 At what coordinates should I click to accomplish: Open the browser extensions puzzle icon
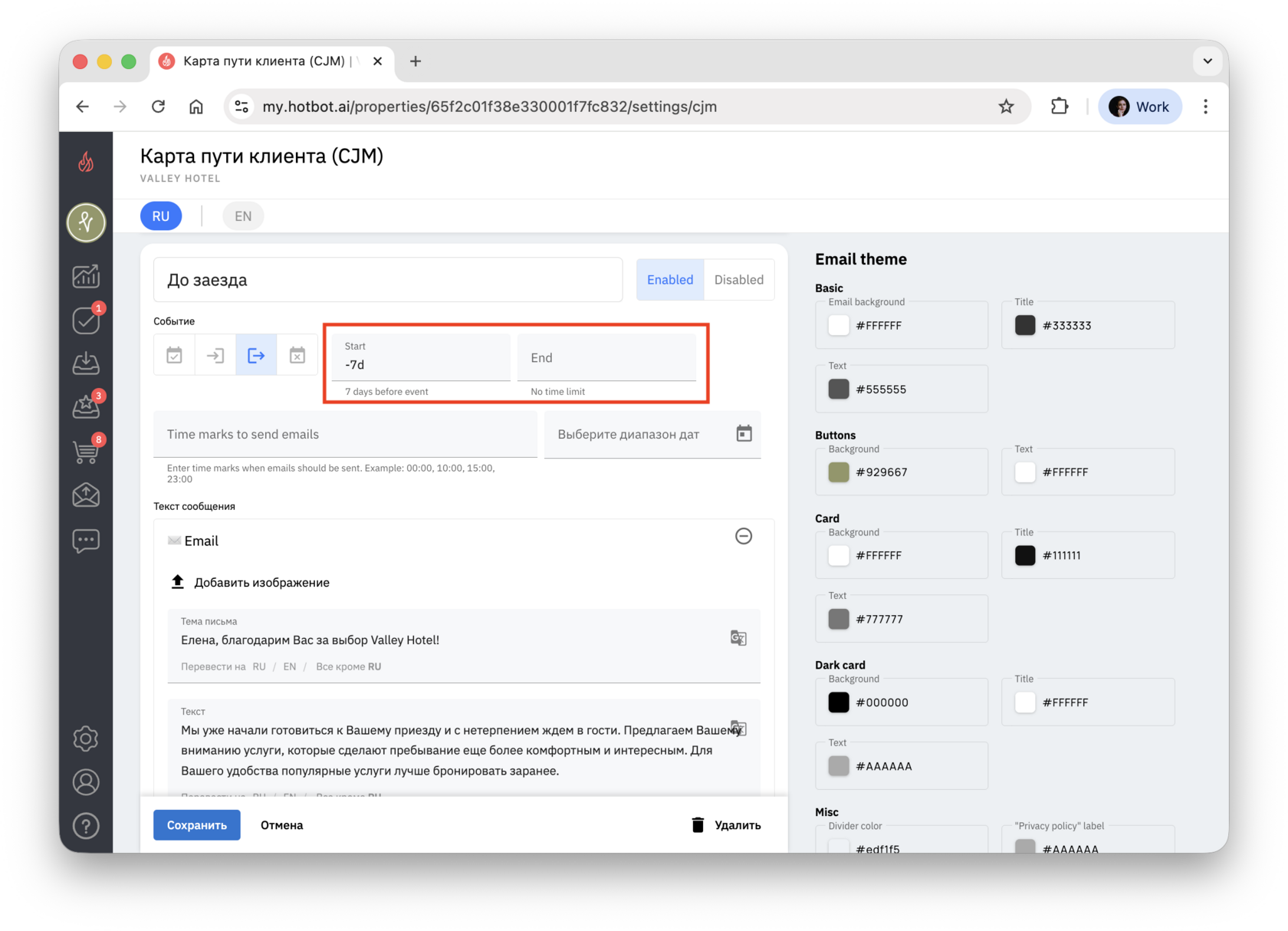tap(1060, 107)
